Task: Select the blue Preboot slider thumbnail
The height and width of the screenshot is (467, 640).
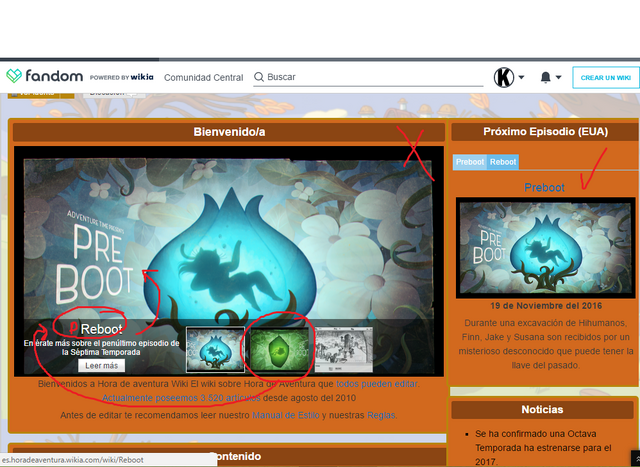Action: tap(215, 349)
